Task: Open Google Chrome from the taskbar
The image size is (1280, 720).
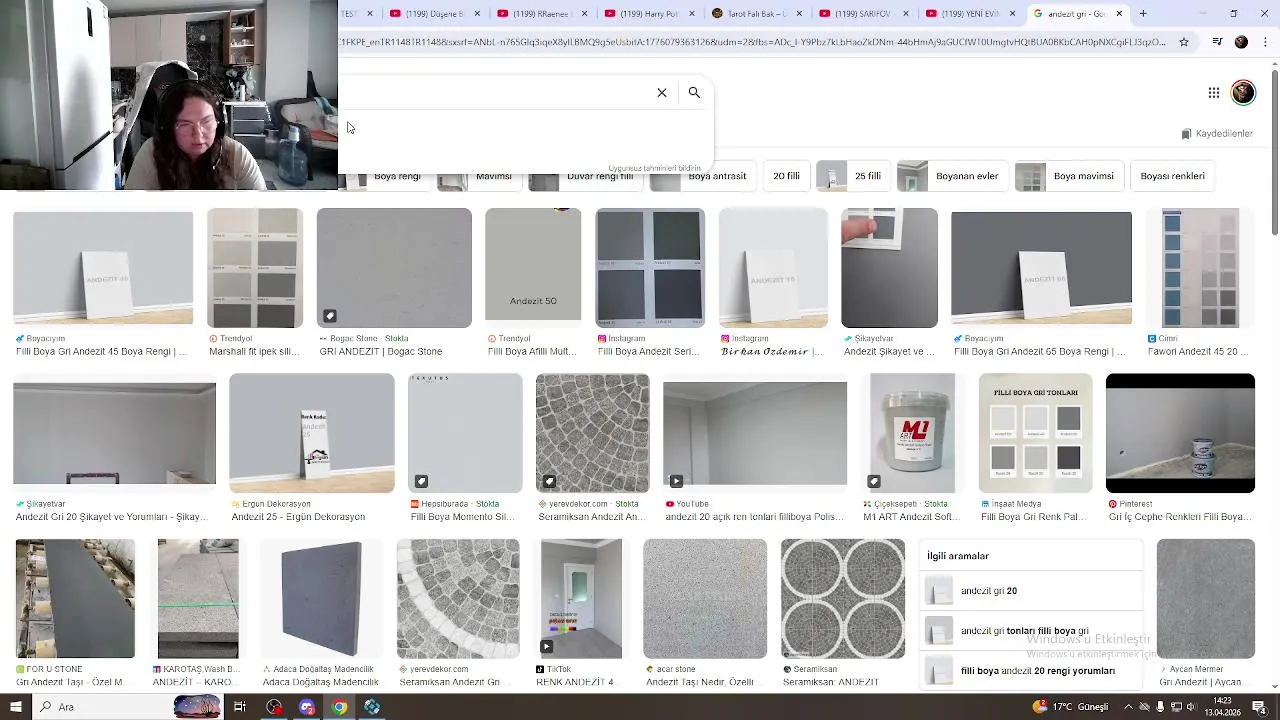Action: 340,707
